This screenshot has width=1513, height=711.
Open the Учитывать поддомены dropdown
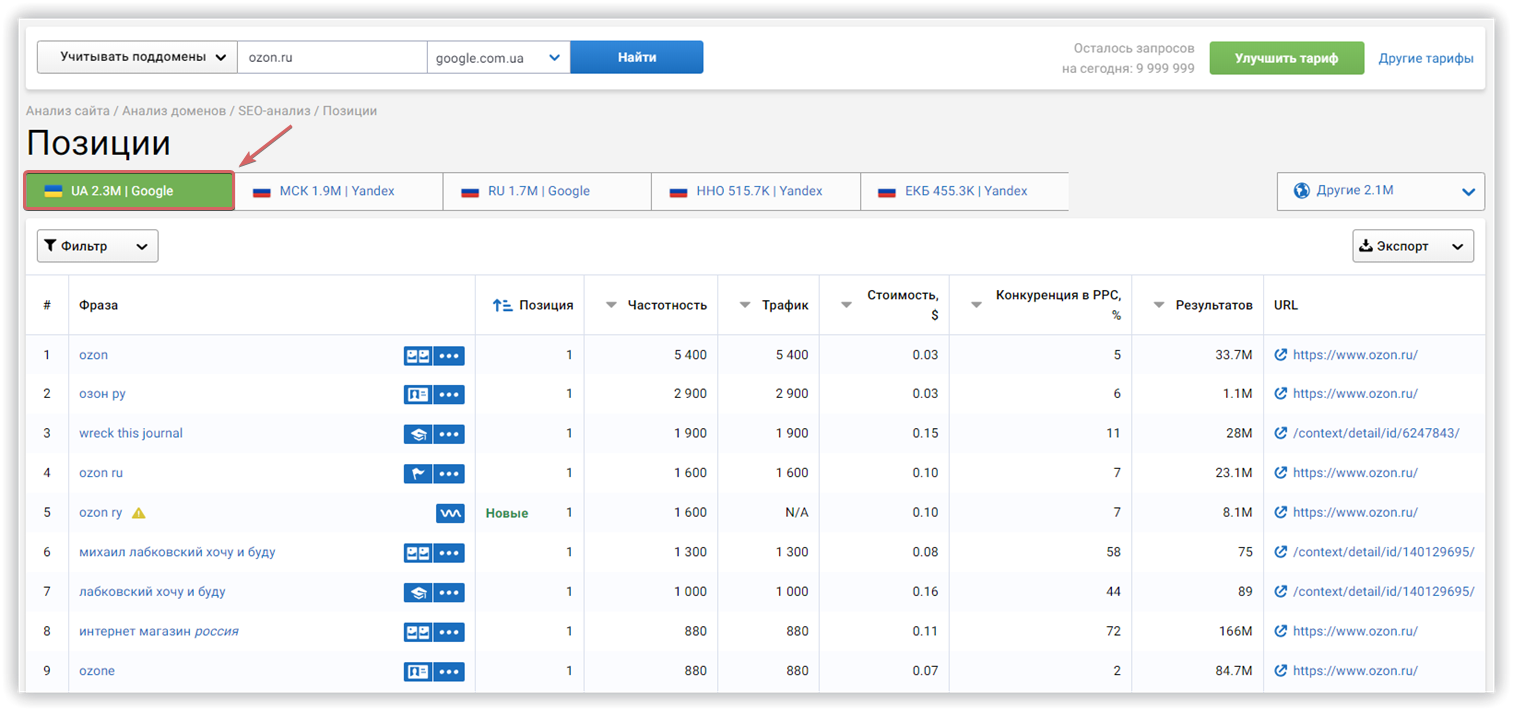point(136,57)
